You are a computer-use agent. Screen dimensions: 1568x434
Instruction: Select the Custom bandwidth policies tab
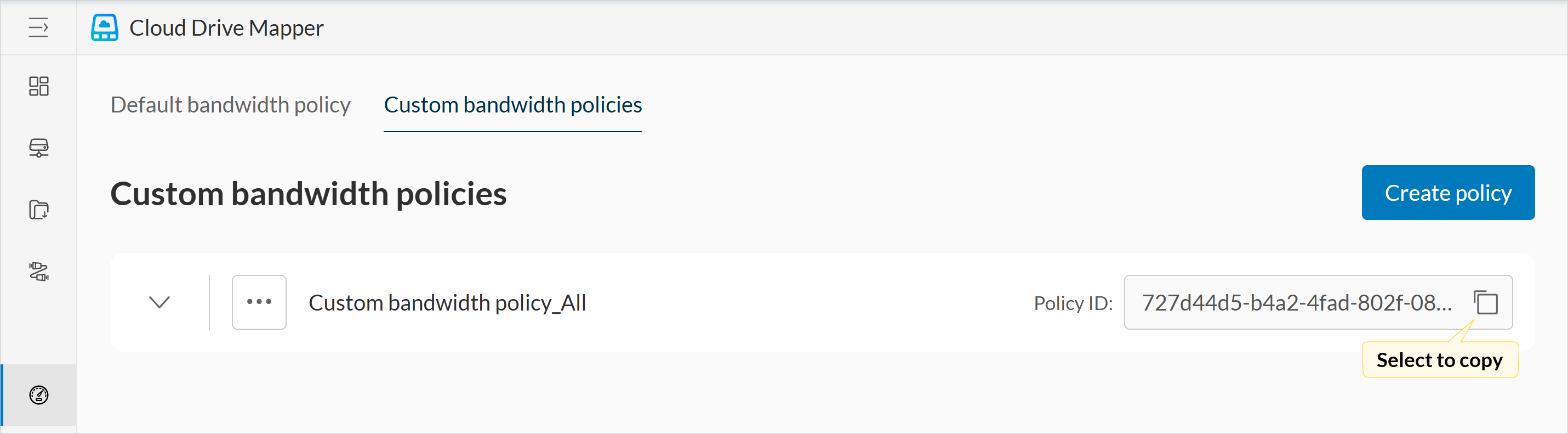(x=512, y=105)
